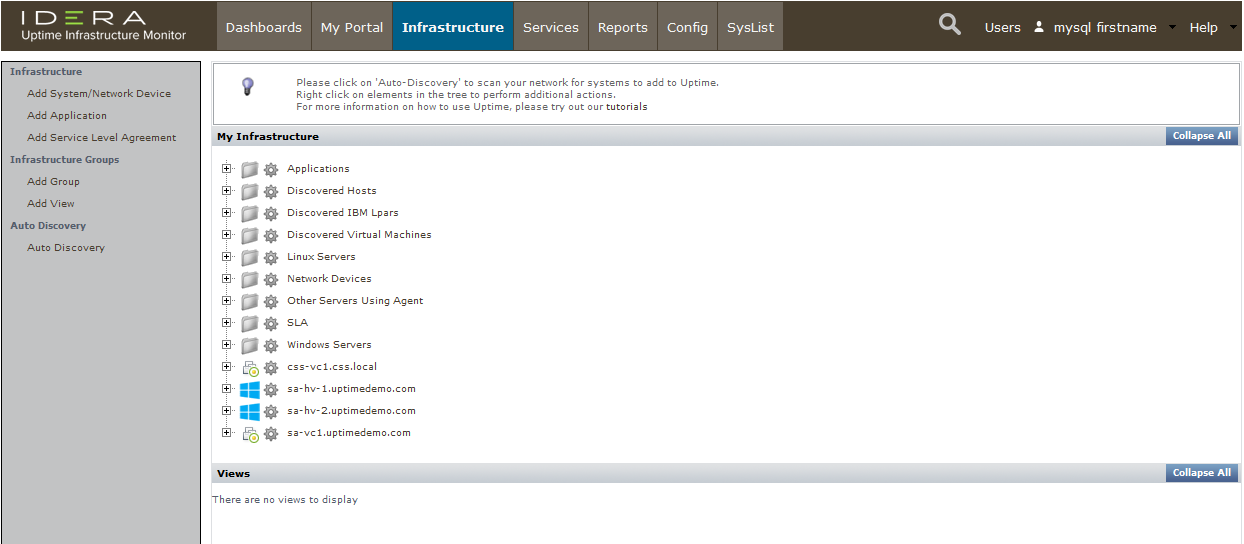Click the css-vc1.css.local vCenter icon
The width and height of the screenshot is (1244, 544).
point(250,367)
